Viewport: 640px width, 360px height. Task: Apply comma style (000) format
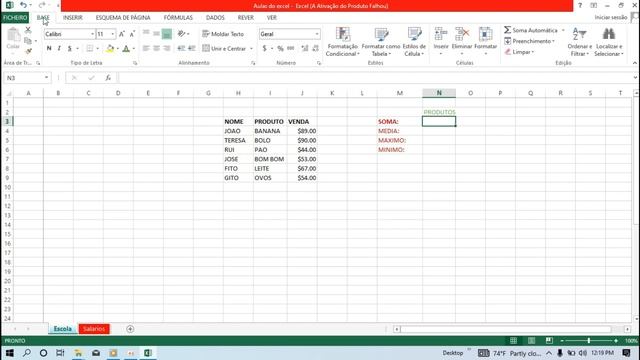coord(291,48)
